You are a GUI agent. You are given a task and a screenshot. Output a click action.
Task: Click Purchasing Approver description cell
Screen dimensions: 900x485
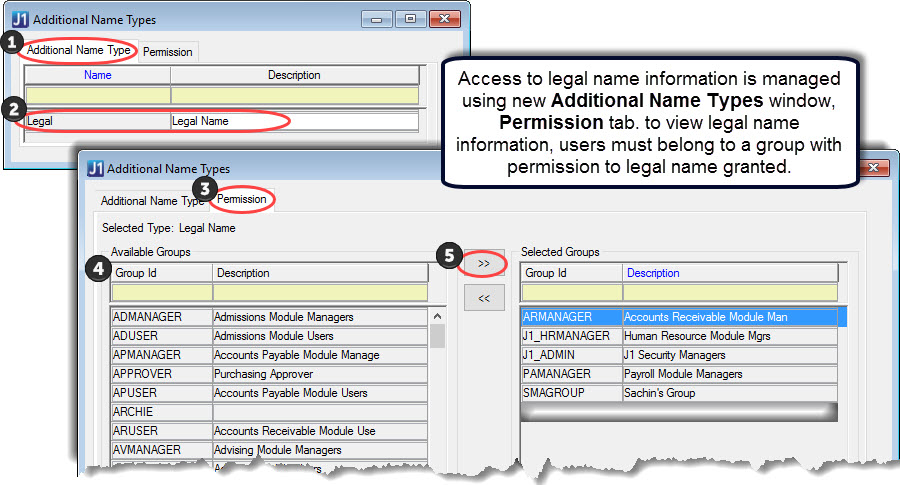320,374
